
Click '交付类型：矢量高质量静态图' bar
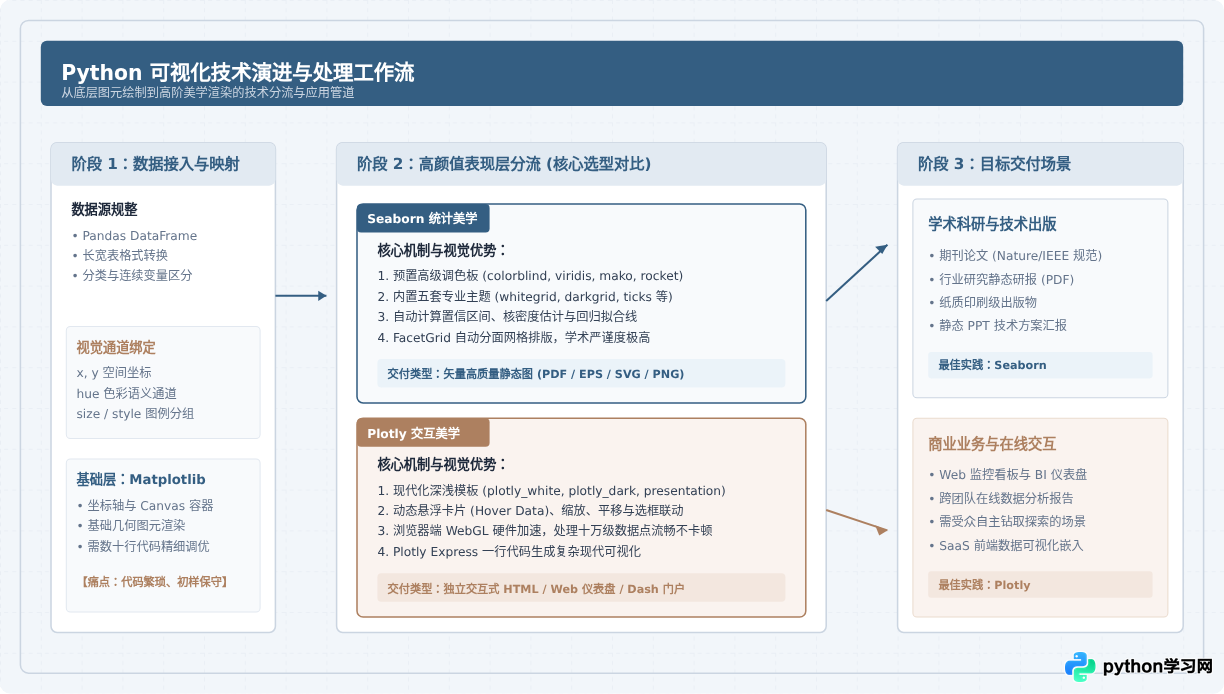point(581,373)
